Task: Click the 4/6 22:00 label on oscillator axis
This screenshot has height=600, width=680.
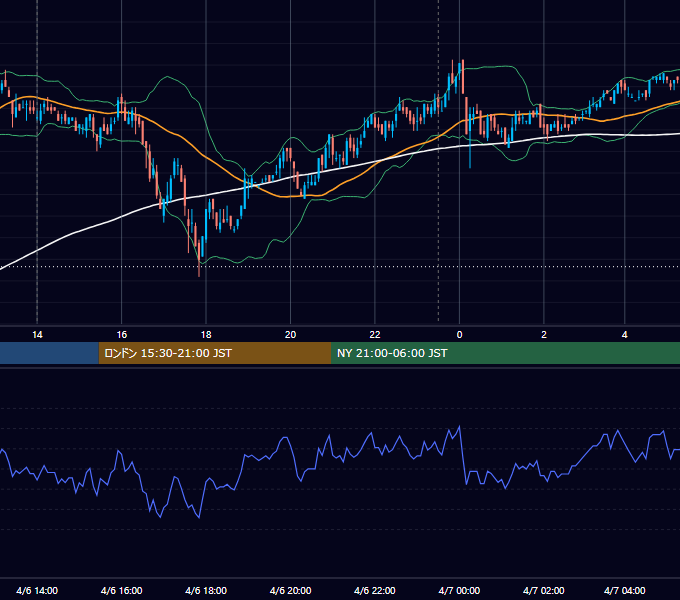Action: click(375, 590)
